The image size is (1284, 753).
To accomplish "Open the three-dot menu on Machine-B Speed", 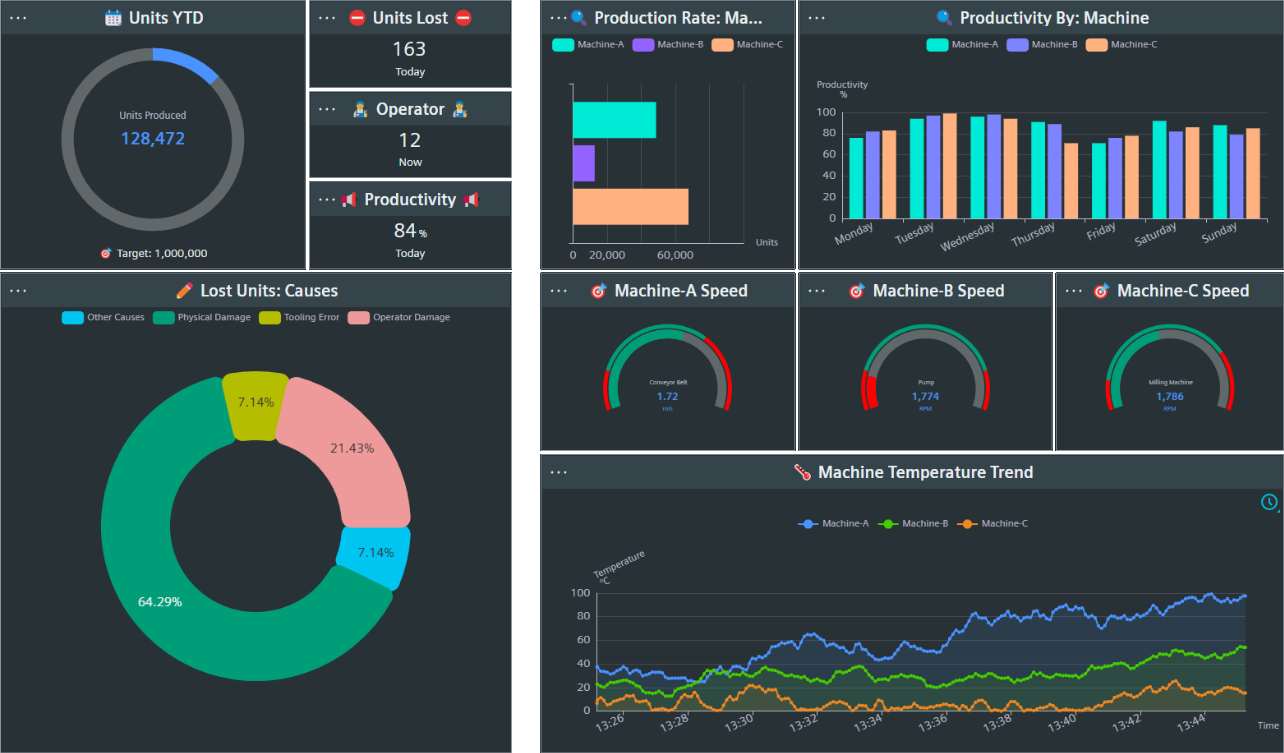I will coord(816,291).
